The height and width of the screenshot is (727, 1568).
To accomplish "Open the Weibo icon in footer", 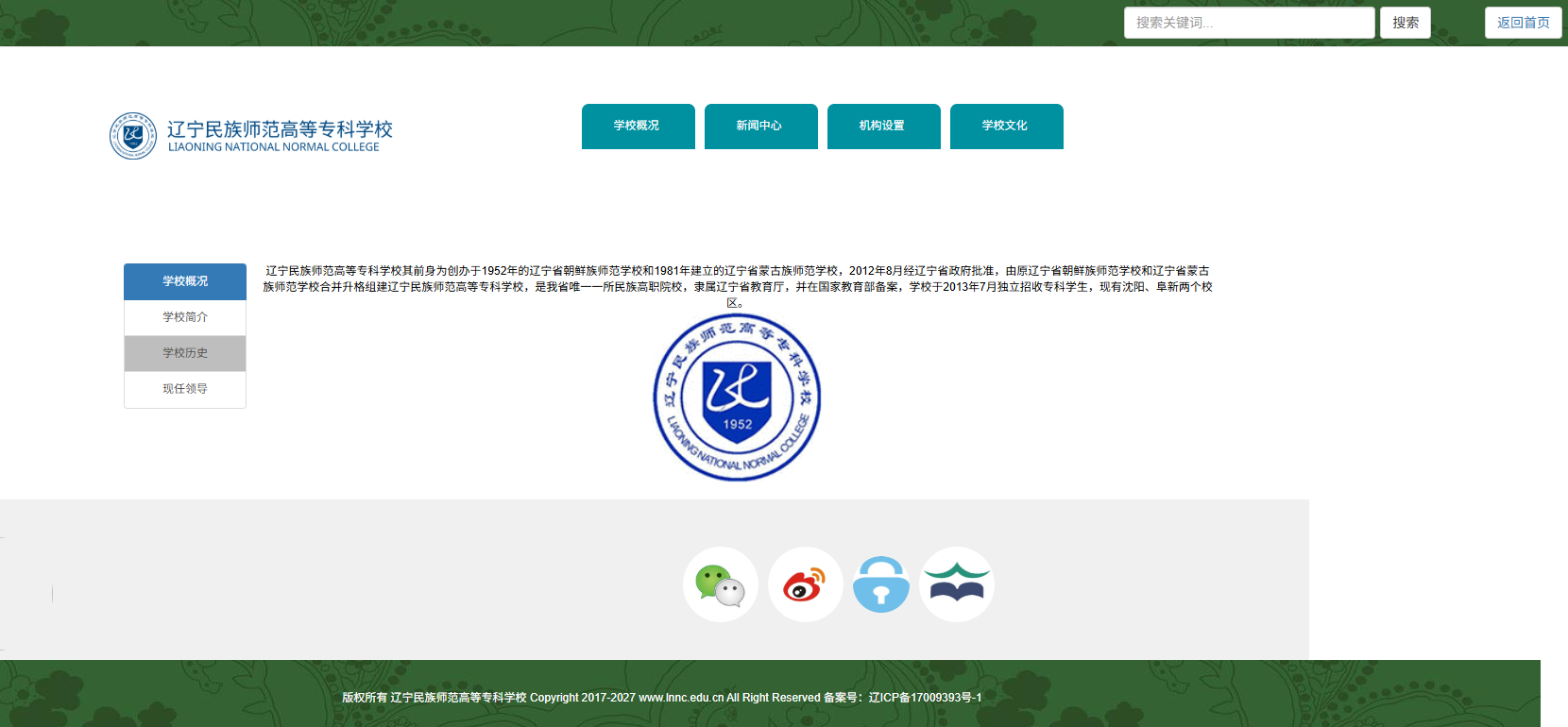I will click(806, 584).
